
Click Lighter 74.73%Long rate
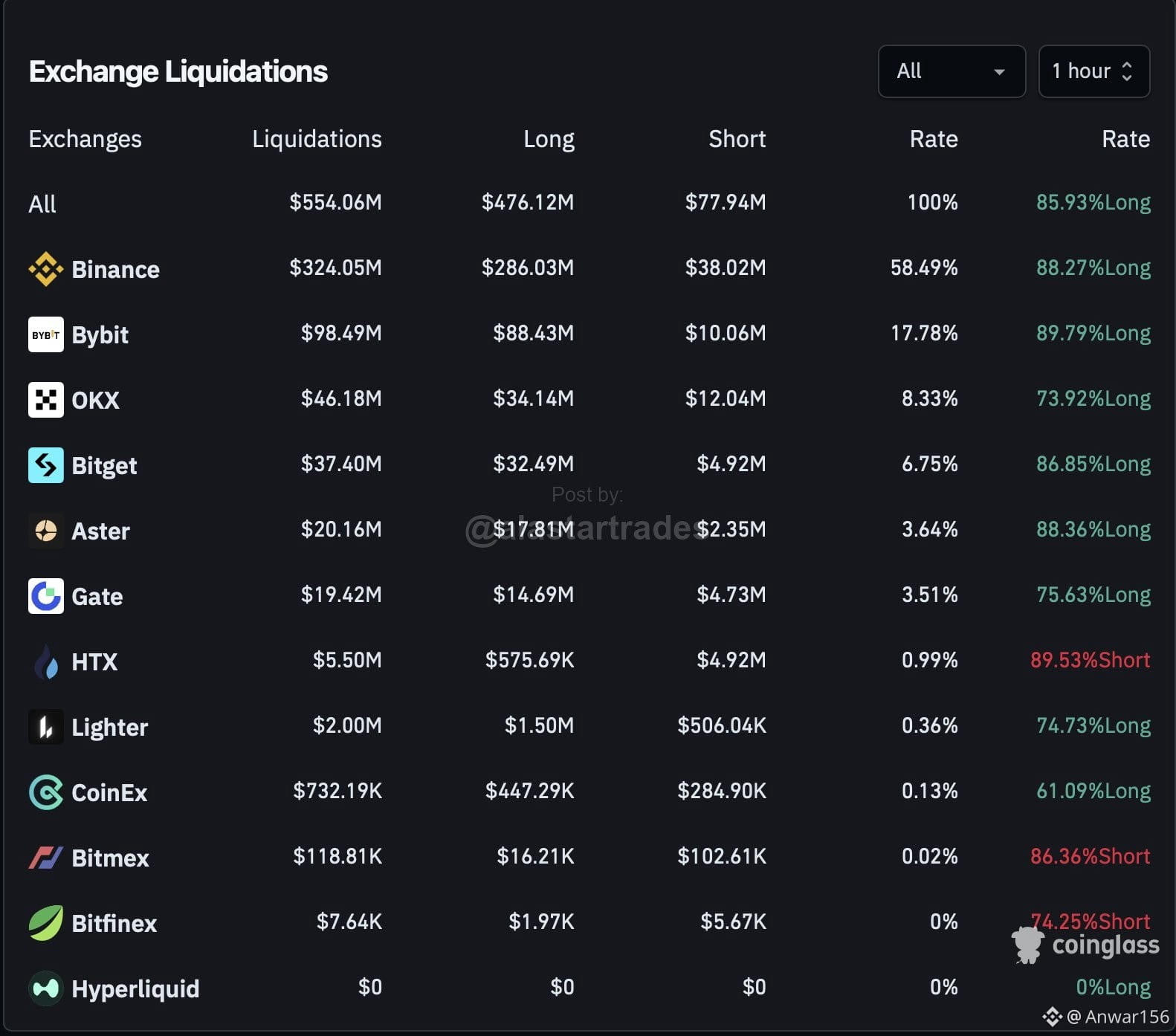1093,726
